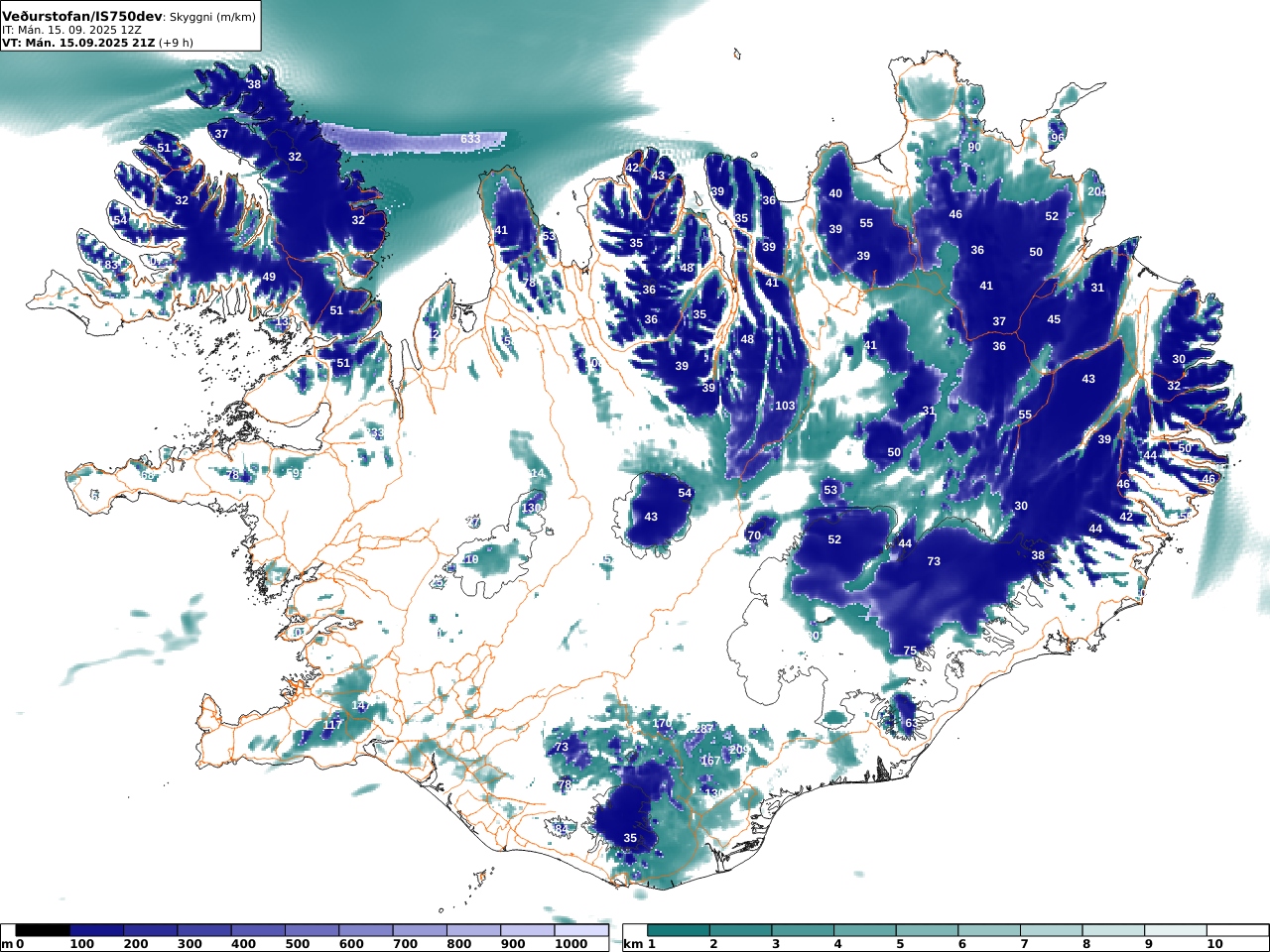This screenshot has width=1270, height=952.
Task: Pick the '117' value on the southwest peninsula
Action: pyautogui.click(x=332, y=725)
